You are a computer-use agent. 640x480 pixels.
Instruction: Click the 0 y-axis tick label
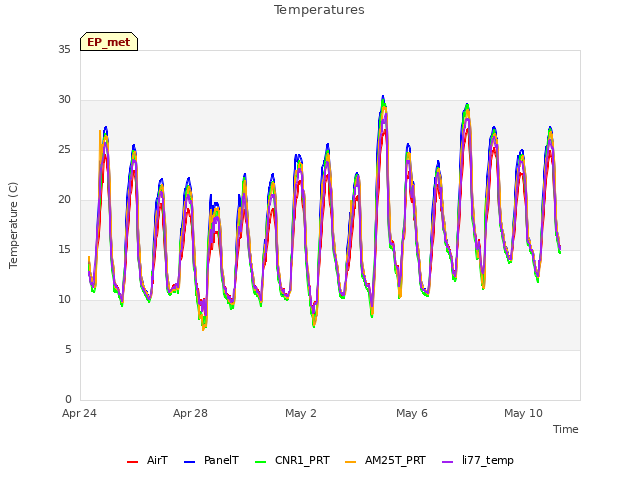point(68,400)
